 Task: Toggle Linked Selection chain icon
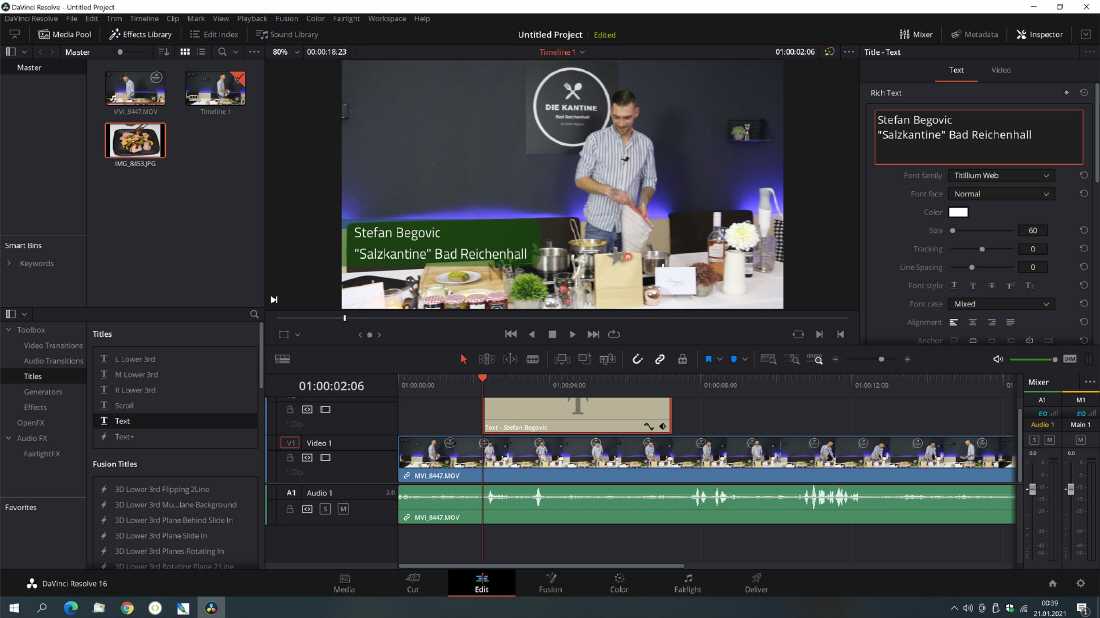[660, 359]
